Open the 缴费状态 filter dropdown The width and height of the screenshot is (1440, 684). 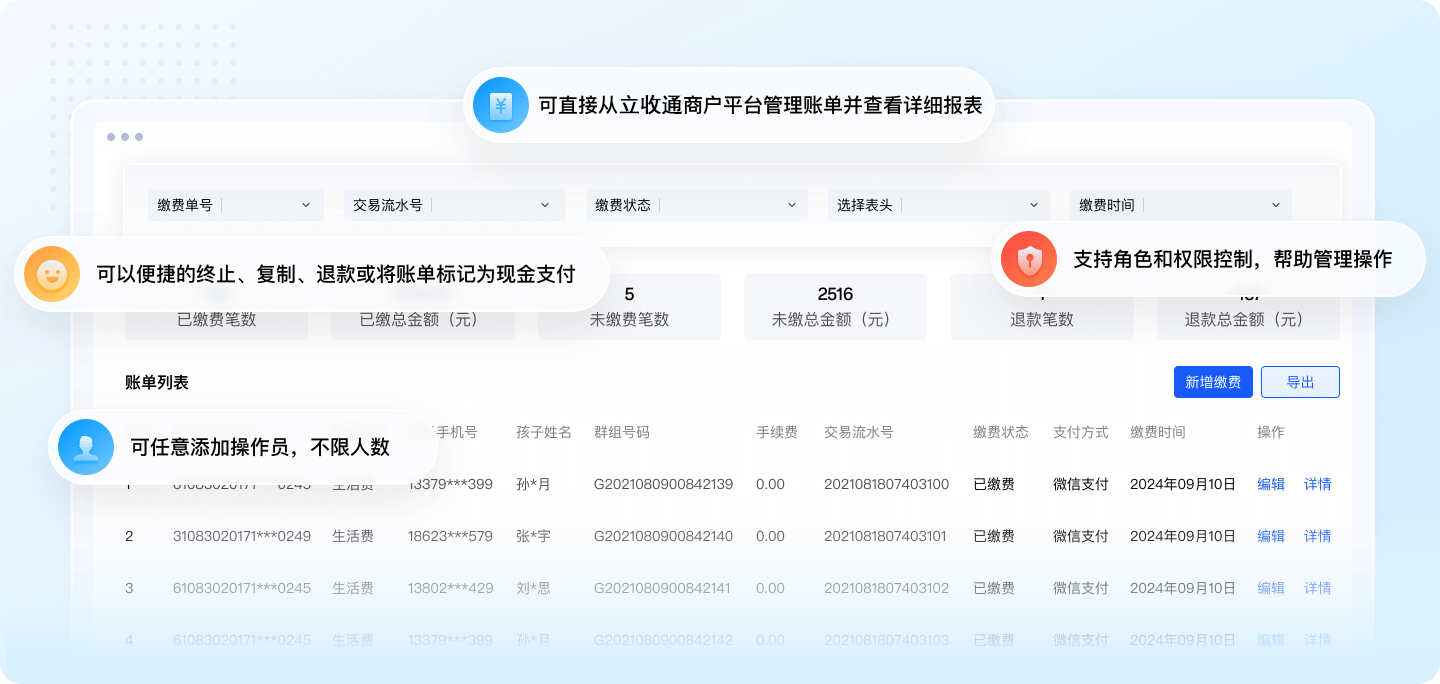tap(696, 205)
